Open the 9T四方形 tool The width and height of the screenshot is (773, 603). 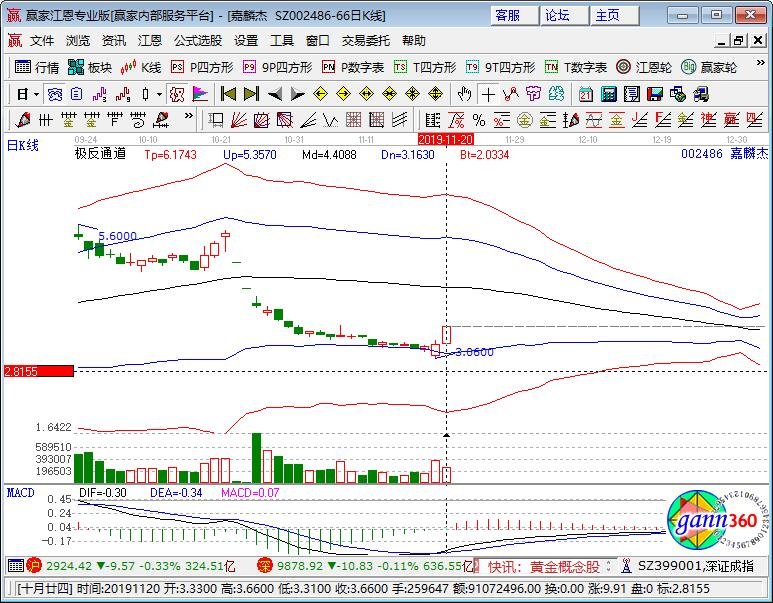500,67
